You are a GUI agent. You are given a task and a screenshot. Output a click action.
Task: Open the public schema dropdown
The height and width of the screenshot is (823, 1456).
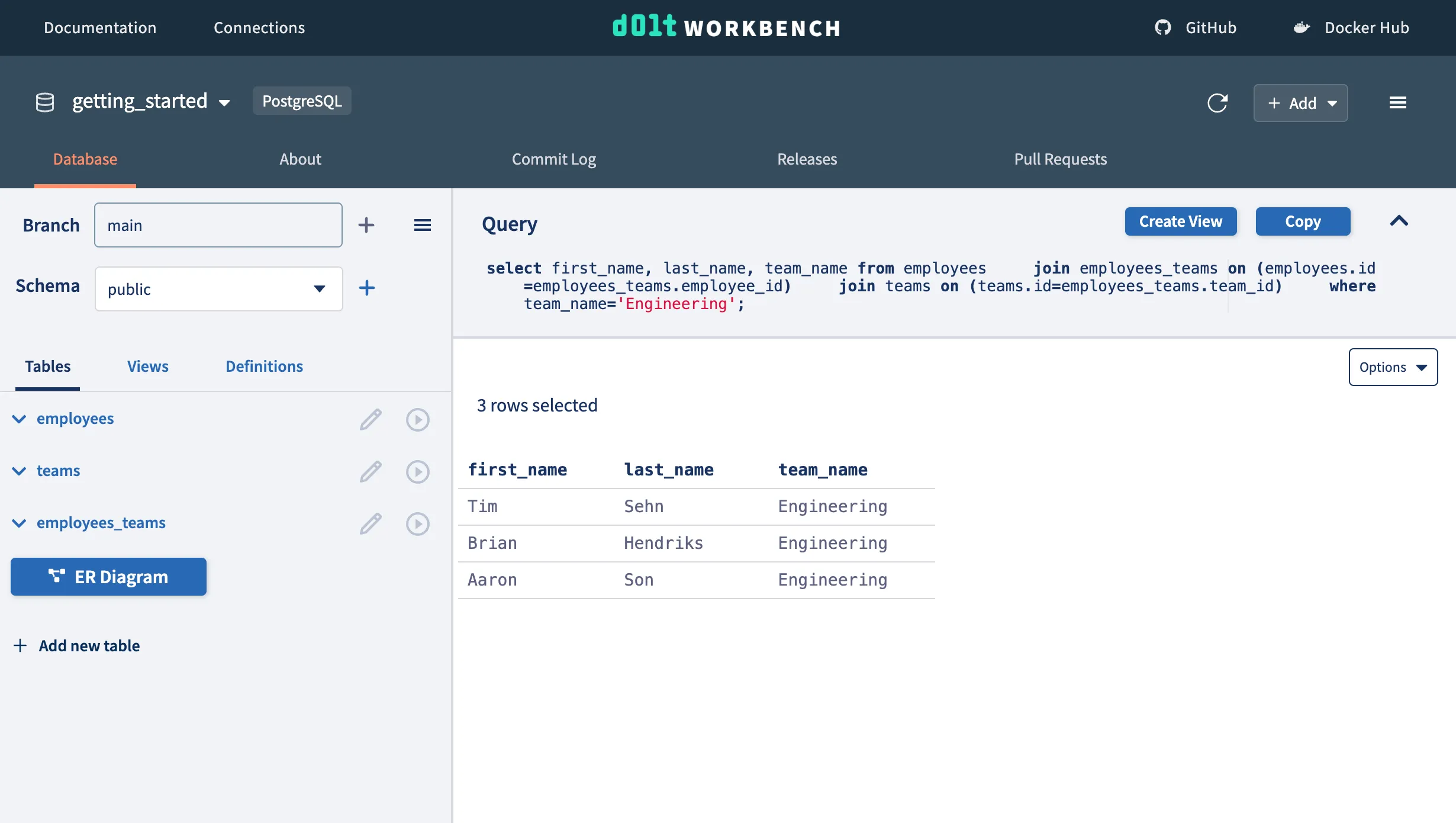point(320,289)
